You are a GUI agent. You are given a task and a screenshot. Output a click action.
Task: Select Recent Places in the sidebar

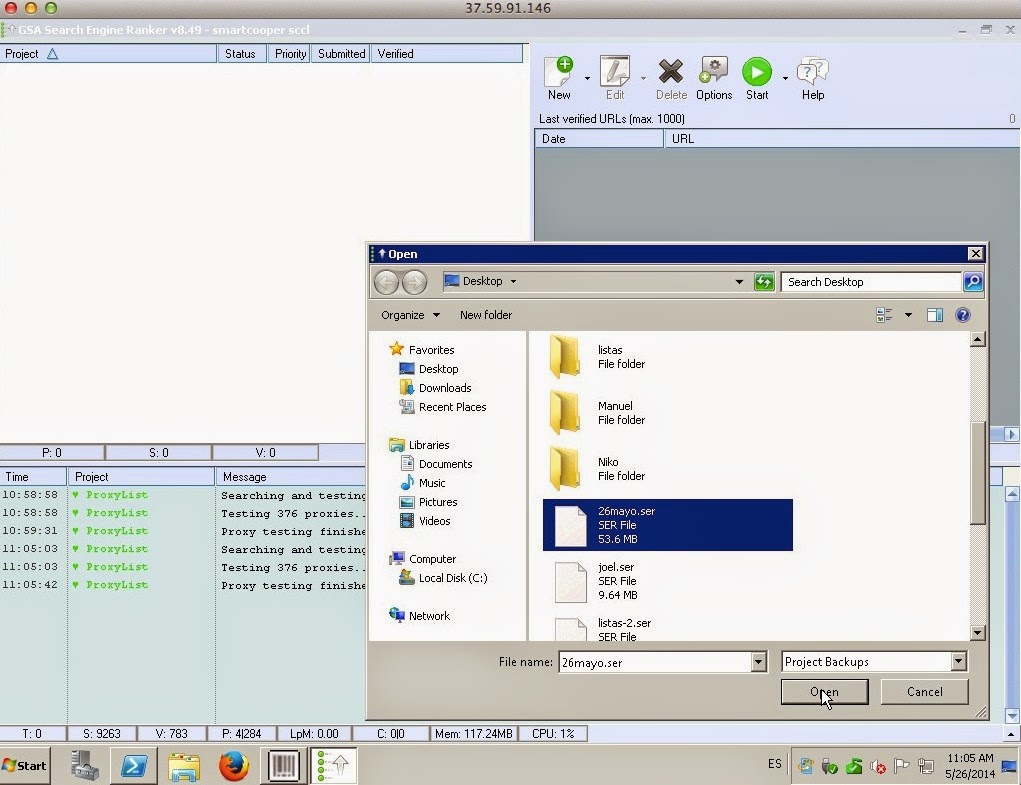tap(443, 407)
